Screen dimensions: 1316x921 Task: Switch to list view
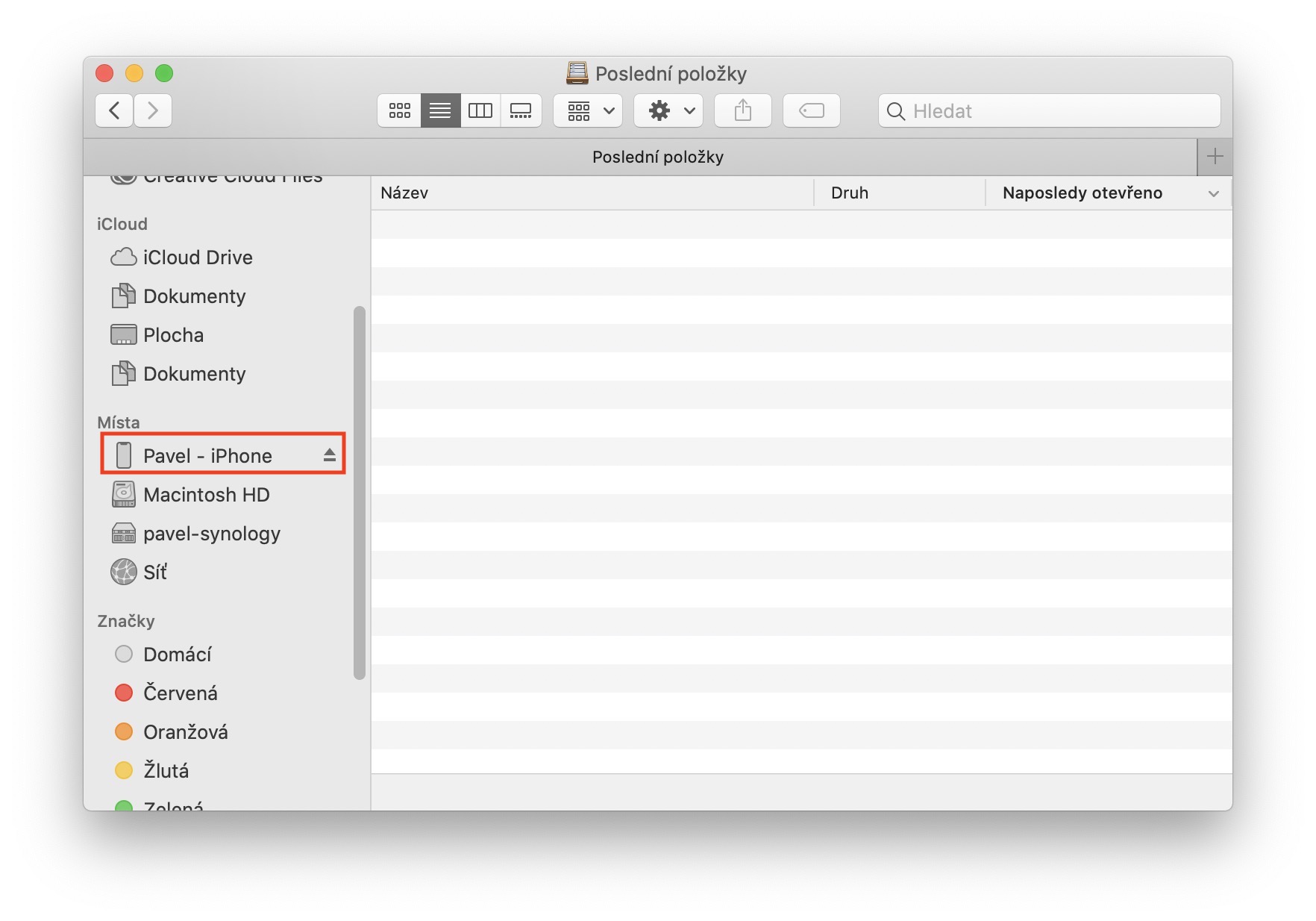point(440,111)
